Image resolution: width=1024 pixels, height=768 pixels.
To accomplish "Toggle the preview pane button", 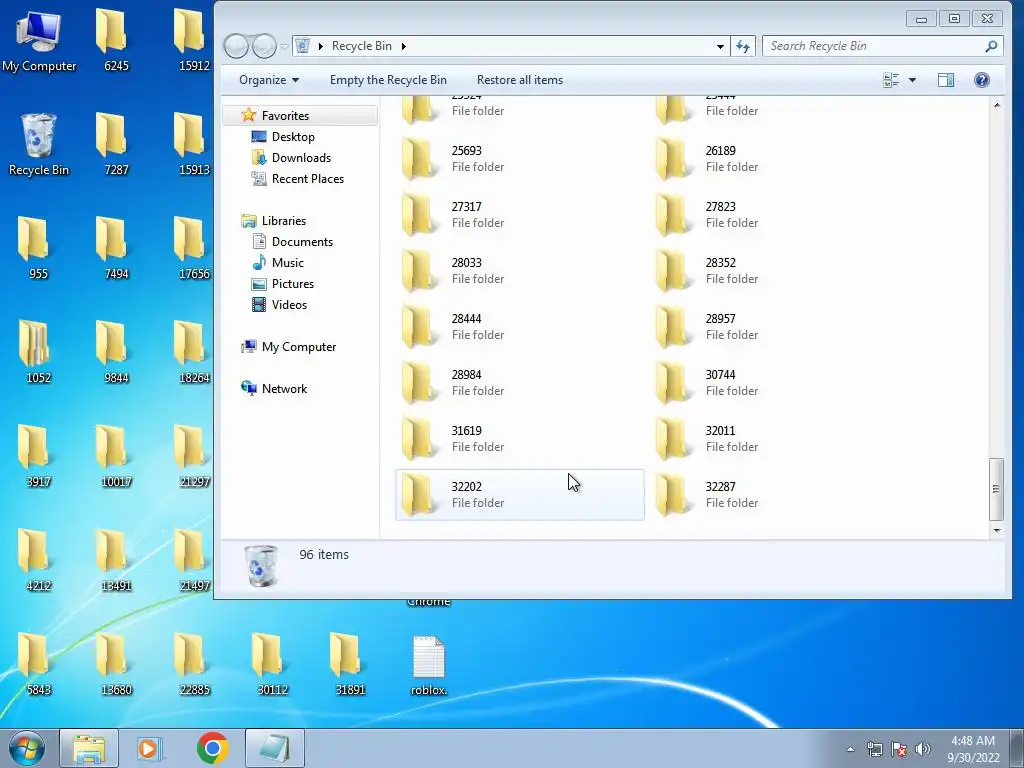I will [946, 80].
